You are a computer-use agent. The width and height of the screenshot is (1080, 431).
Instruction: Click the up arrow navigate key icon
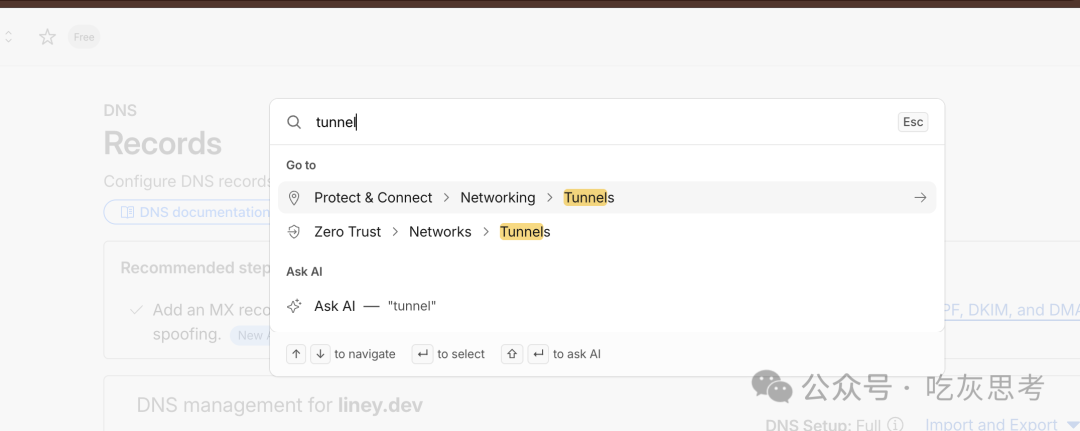[296, 354]
